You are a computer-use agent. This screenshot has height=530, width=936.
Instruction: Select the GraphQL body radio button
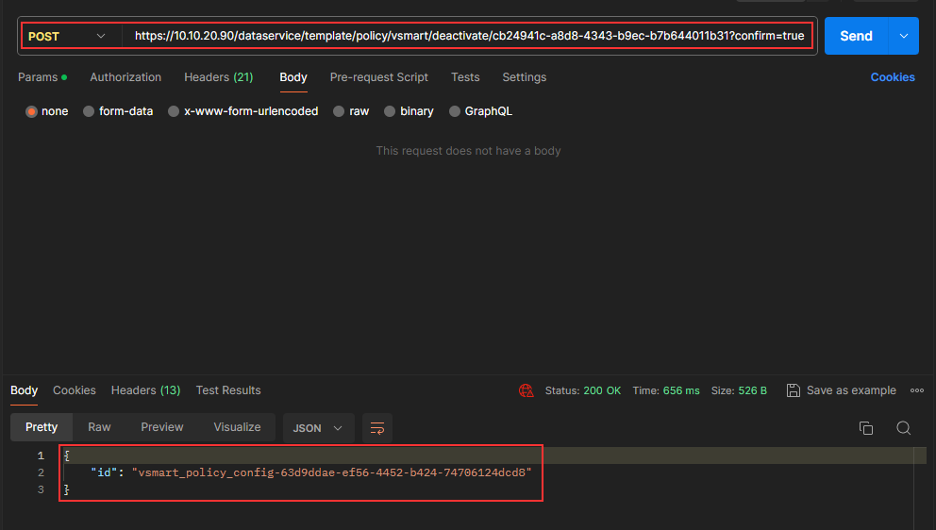click(x=455, y=111)
